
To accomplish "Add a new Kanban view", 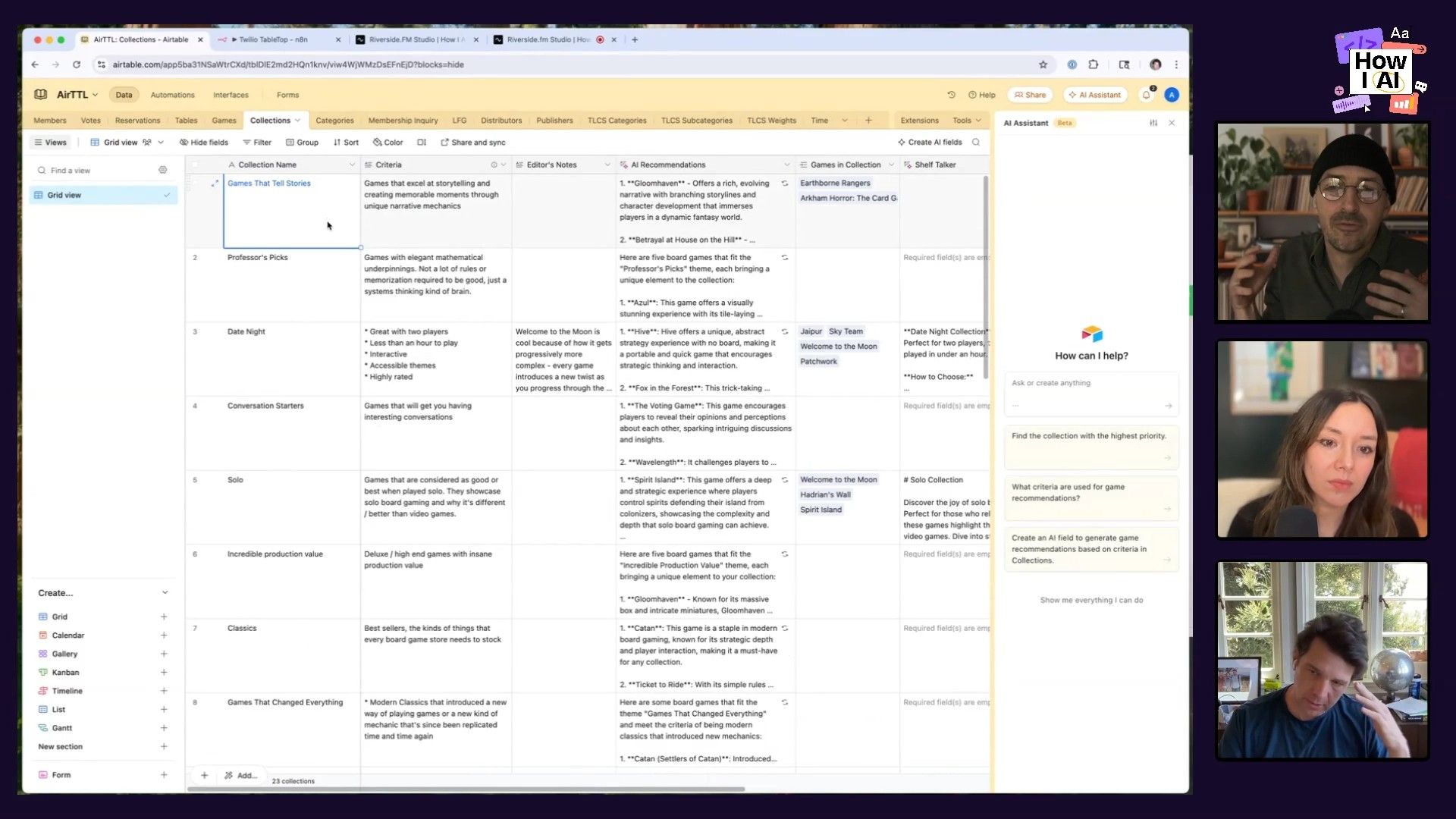I will tap(164, 673).
